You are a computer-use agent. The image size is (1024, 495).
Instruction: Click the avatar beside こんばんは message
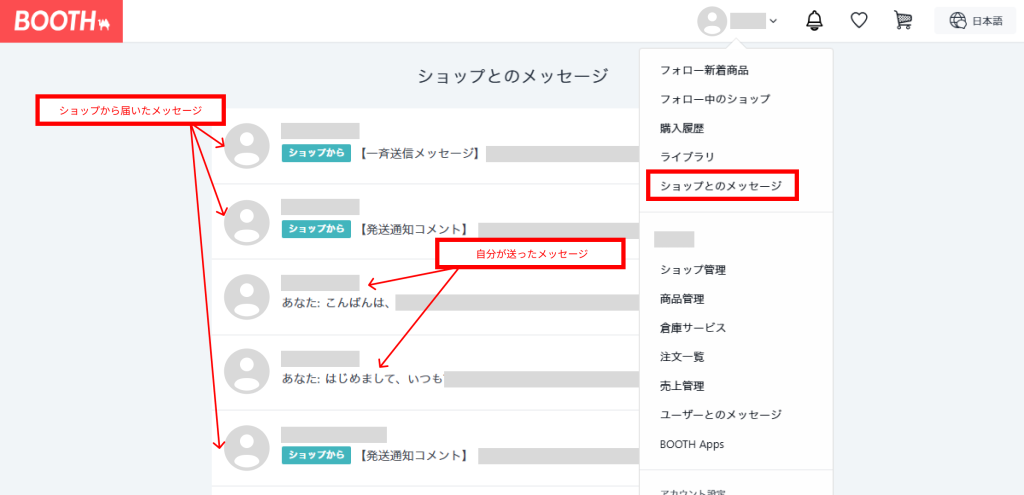coord(246,297)
